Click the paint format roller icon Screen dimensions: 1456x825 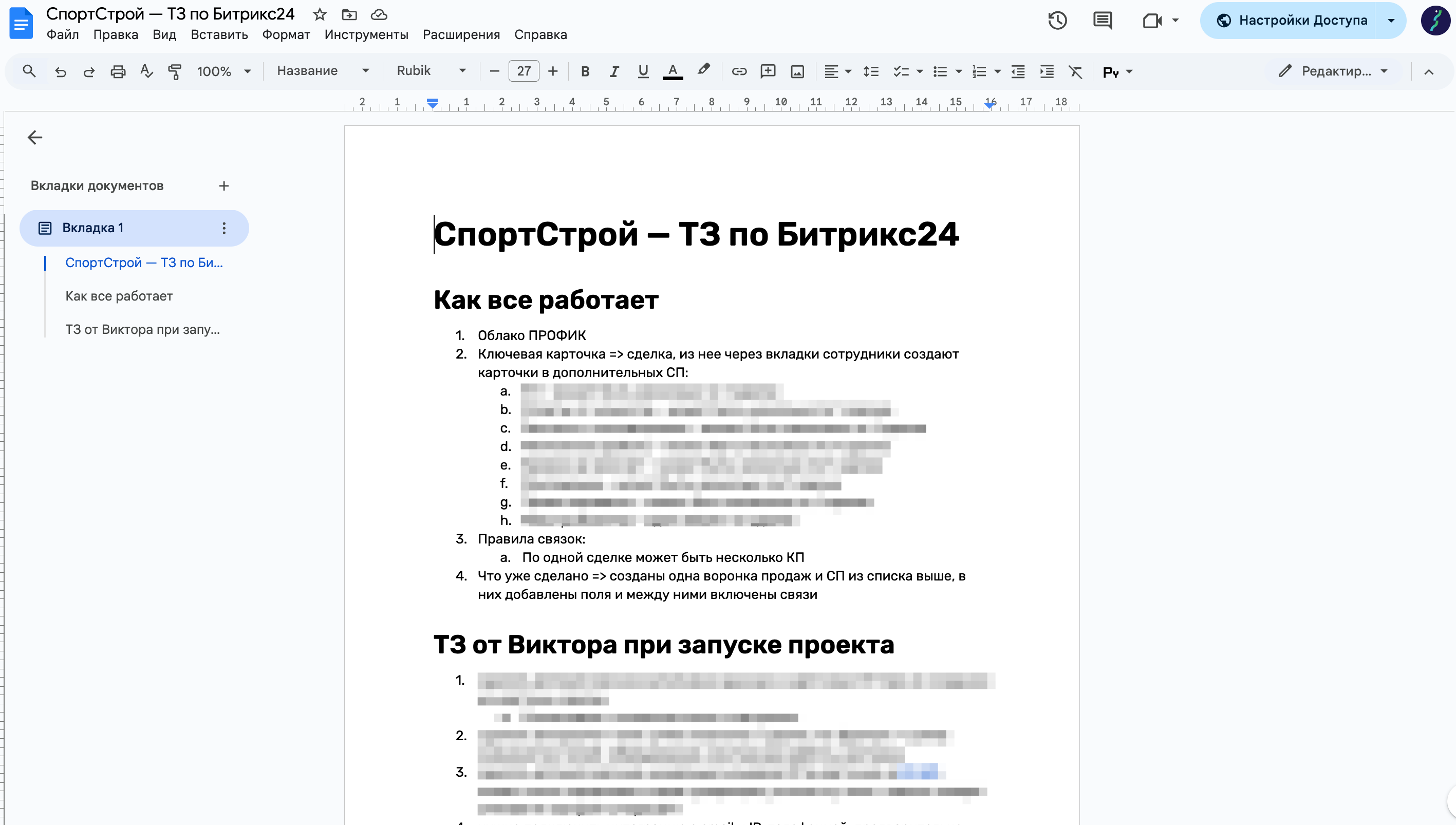coord(175,71)
